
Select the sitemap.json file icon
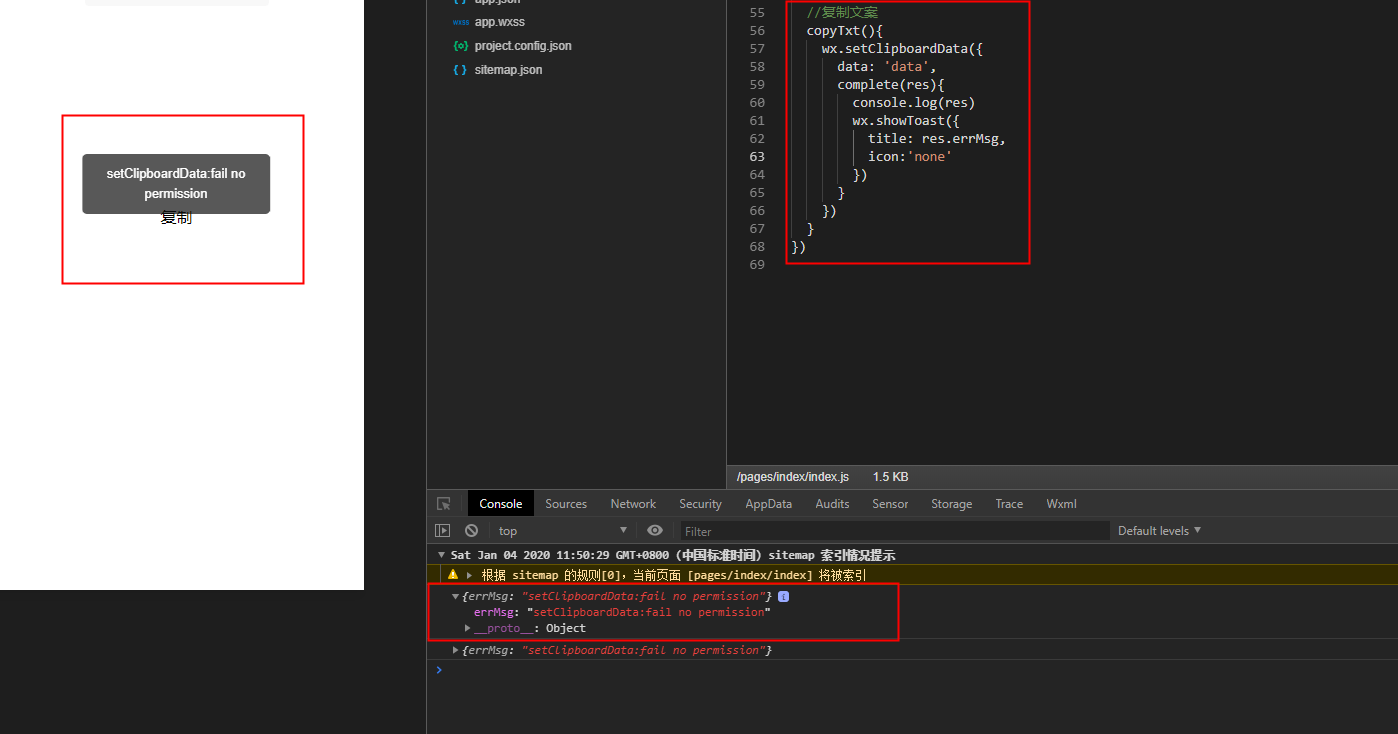[x=460, y=70]
